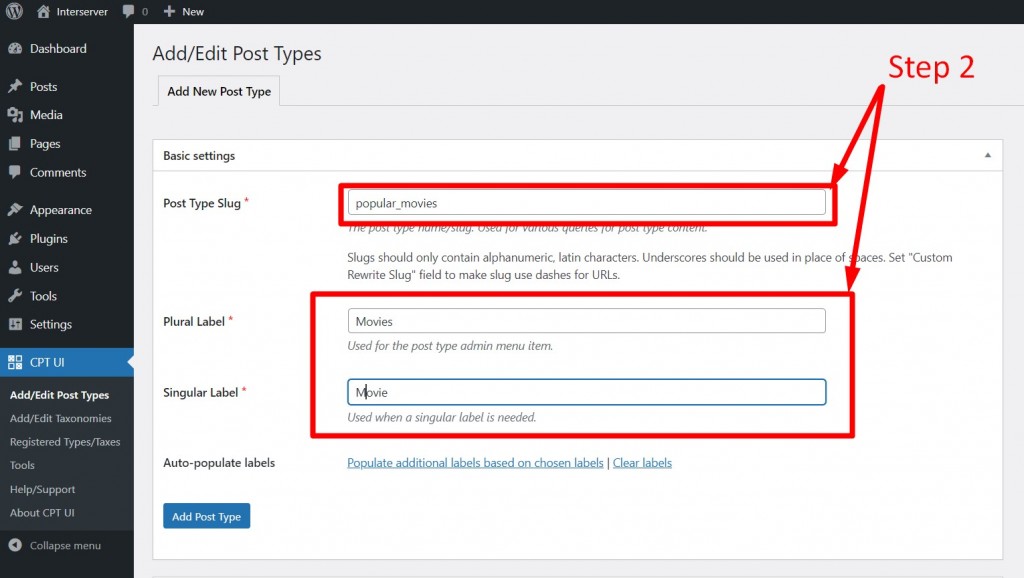Click the Media library icon
This screenshot has height=578, width=1024.
click(x=15, y=115)
